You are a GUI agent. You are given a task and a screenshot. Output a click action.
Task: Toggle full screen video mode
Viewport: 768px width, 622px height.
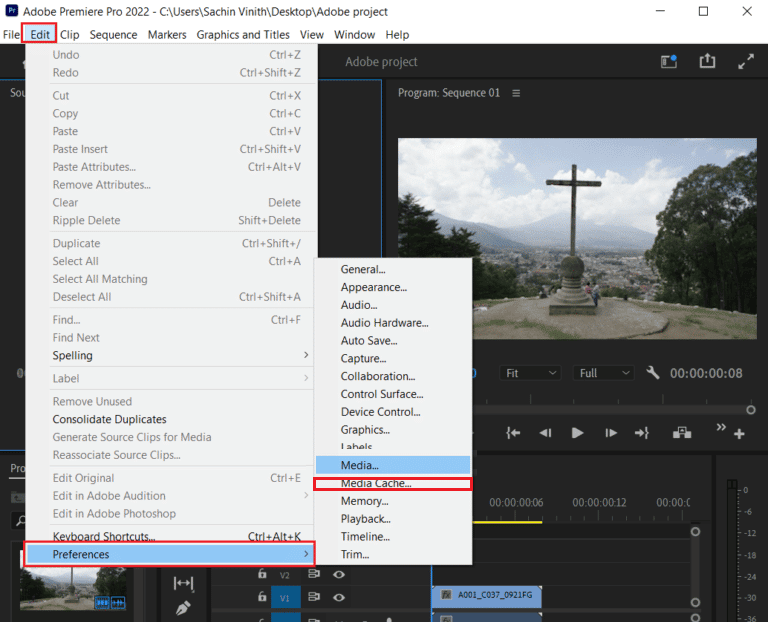[745, 61]
